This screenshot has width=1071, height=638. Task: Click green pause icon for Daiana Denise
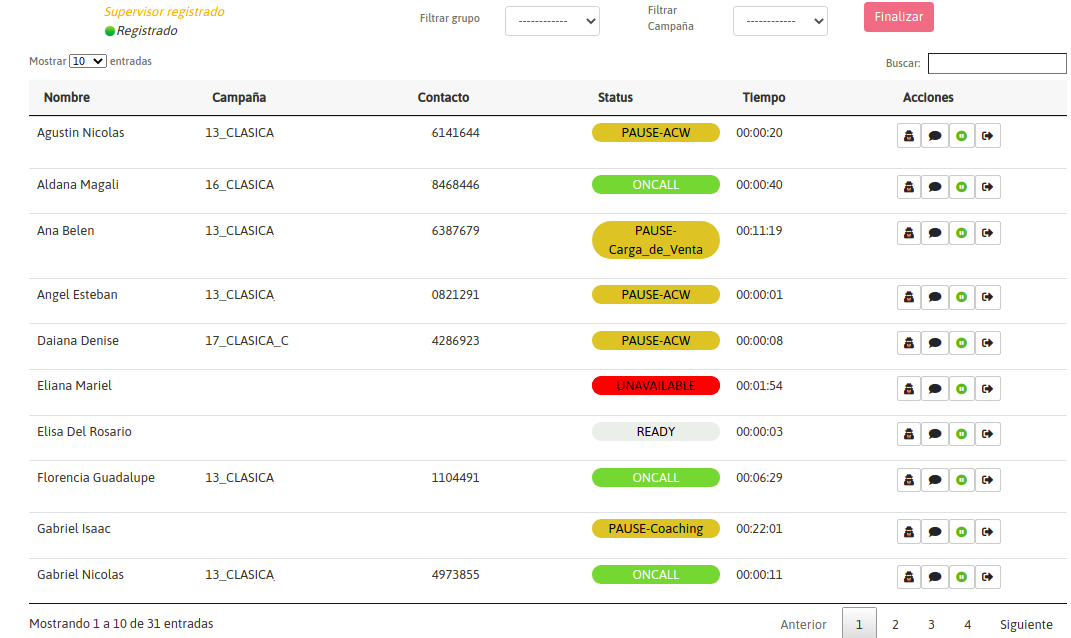coord(961,343)
